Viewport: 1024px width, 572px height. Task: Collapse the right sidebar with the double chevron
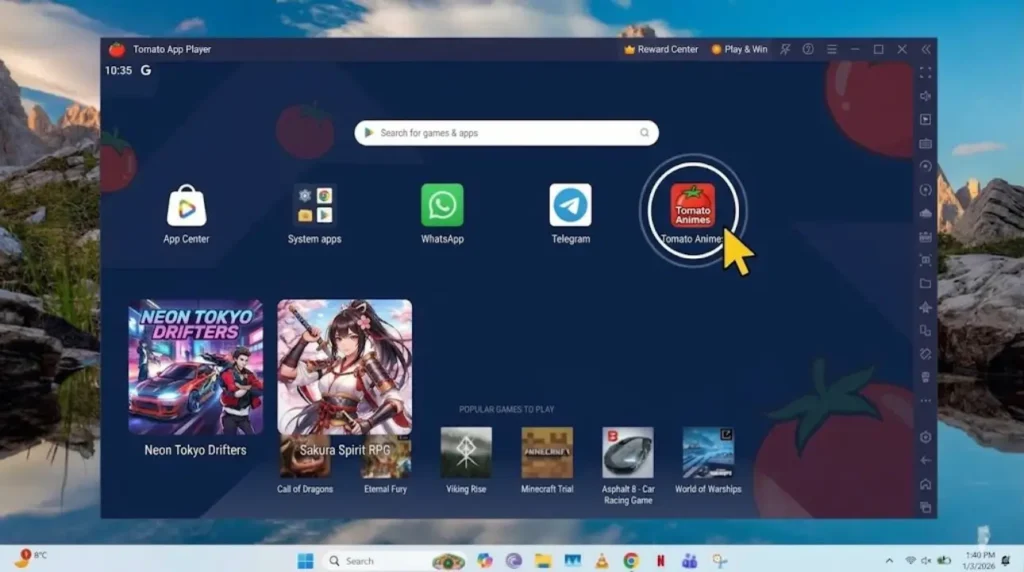tap(925, 49)
